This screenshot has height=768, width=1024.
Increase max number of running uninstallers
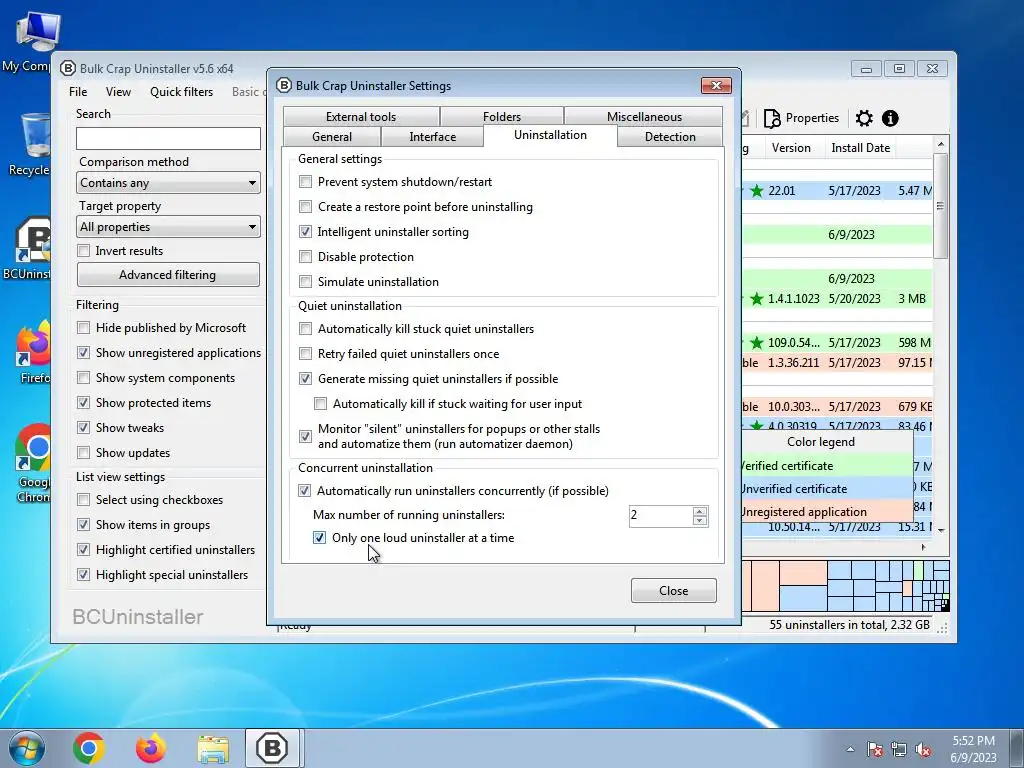point(699,511)
